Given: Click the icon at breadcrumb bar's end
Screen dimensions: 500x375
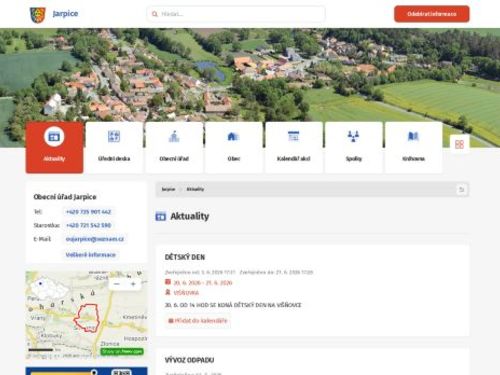Looking at the screenshot, I should pos(462,189).
